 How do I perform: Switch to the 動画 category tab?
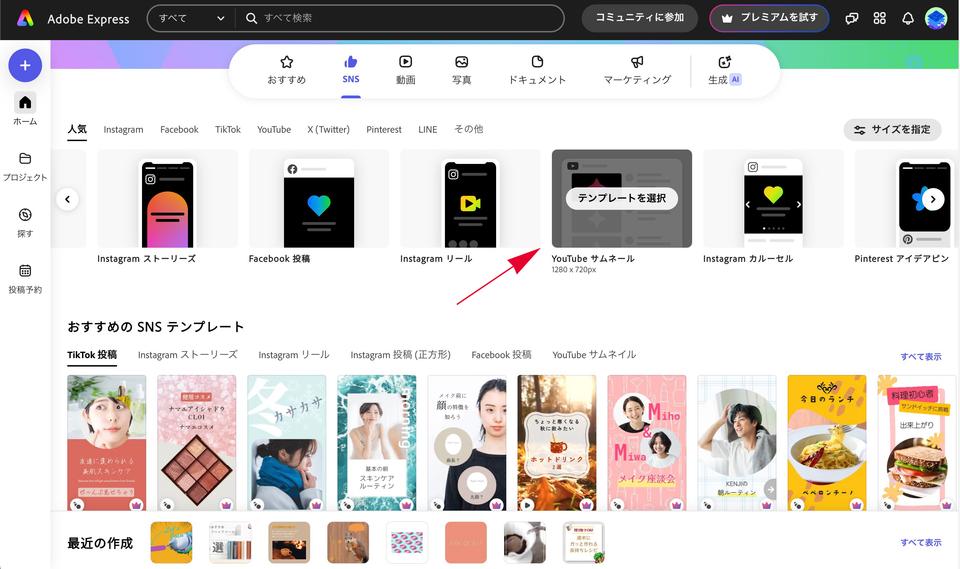pyautogui.click(x=405, y=69)
